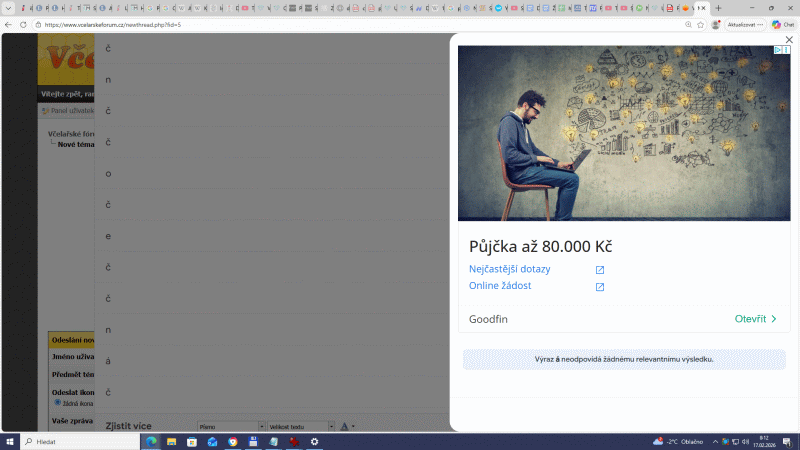Show hidden tray icons chevron
800x450 pixels.
pos(715,442)
